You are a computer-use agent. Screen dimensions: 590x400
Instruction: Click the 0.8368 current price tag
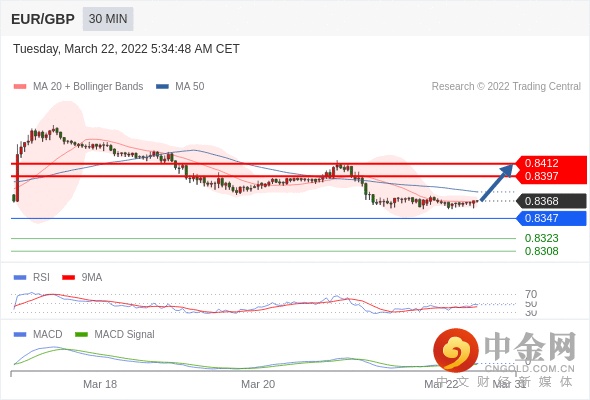tap(551, 201)
